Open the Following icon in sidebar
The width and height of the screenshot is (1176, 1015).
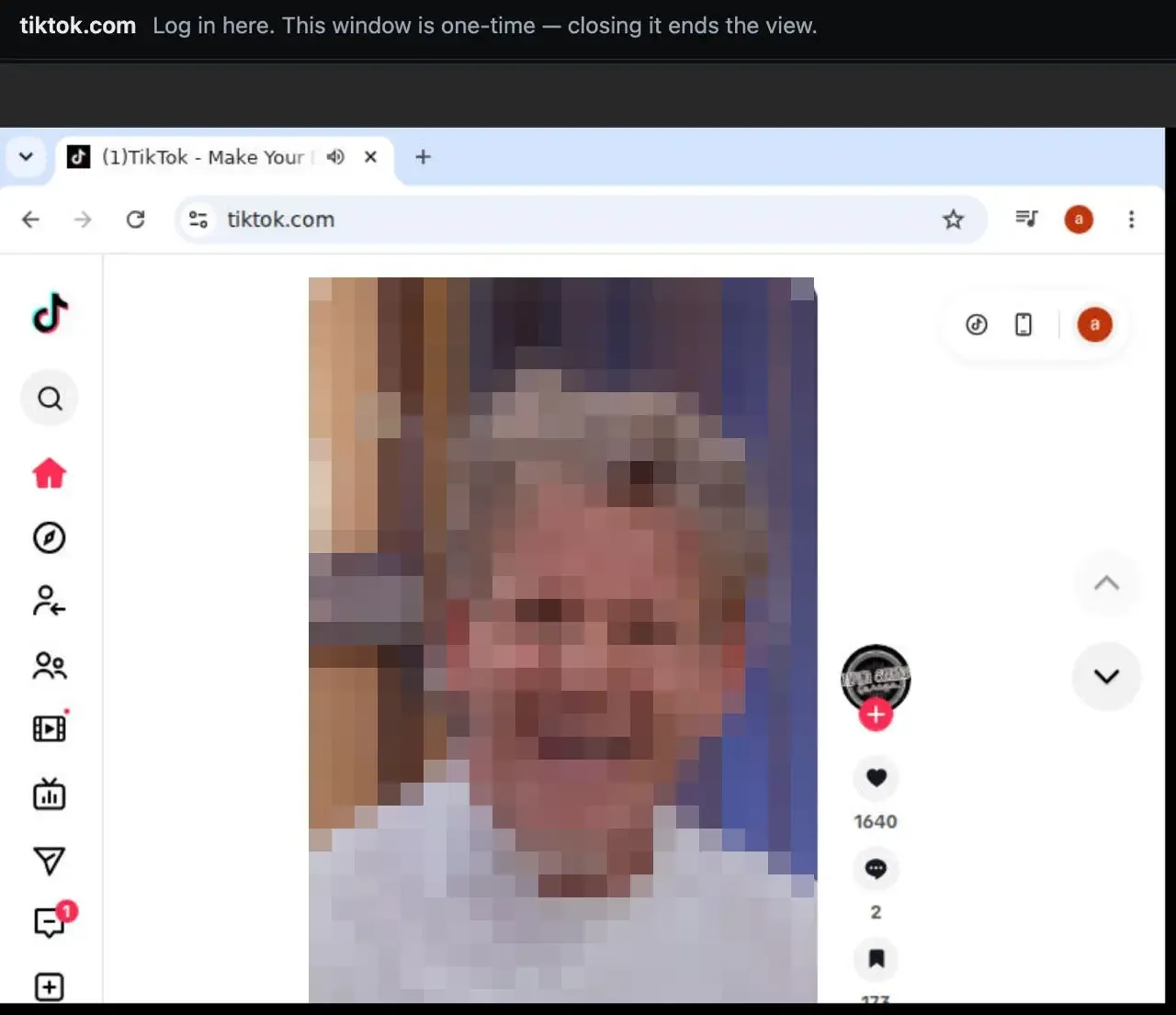50,601
